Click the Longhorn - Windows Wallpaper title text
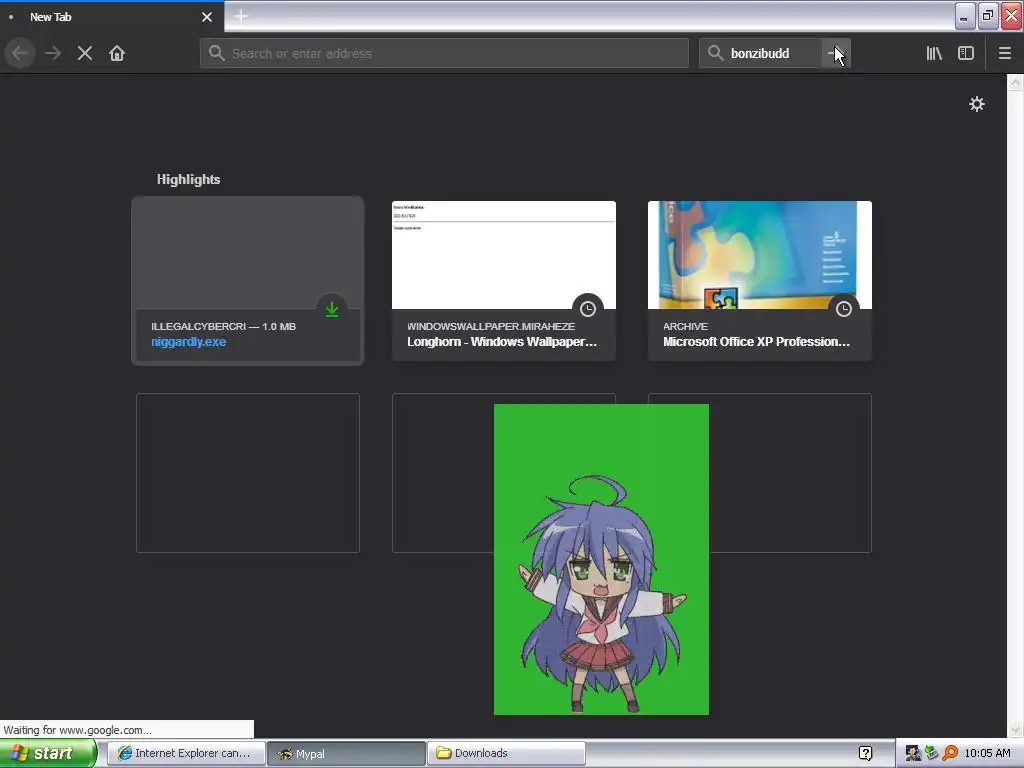 point(502,342)
